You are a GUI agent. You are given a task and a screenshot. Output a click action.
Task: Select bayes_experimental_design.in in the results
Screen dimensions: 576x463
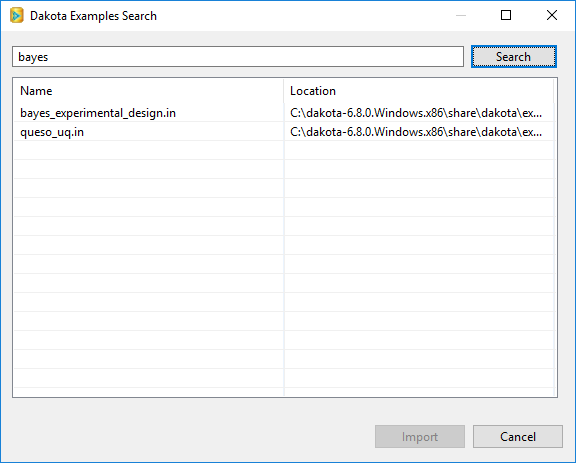coord(98,113)
